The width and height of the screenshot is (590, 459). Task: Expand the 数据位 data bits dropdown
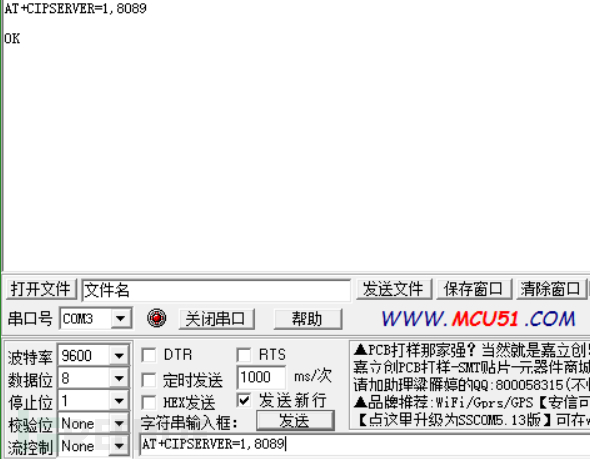[x=119, y=378]
